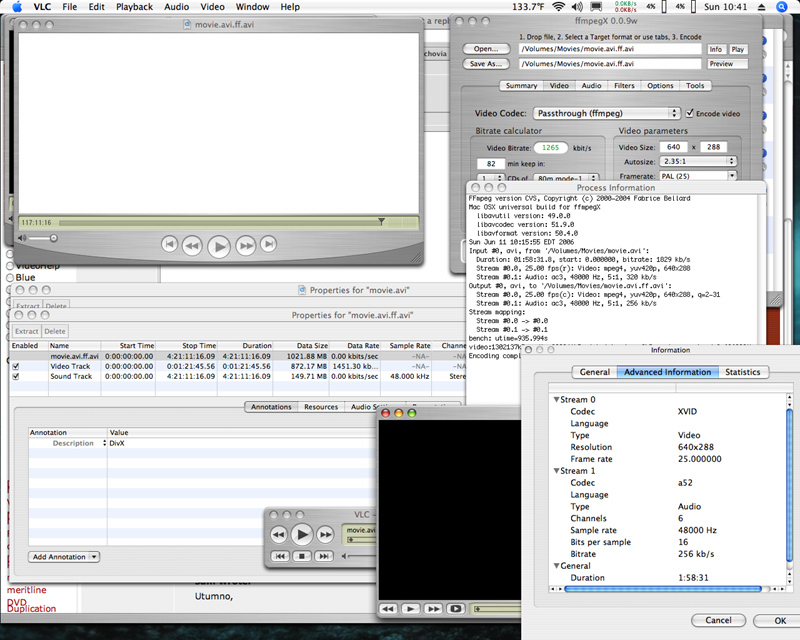Toggle the Encode video checkbox
800x640 pixels.
click(690, 113)
